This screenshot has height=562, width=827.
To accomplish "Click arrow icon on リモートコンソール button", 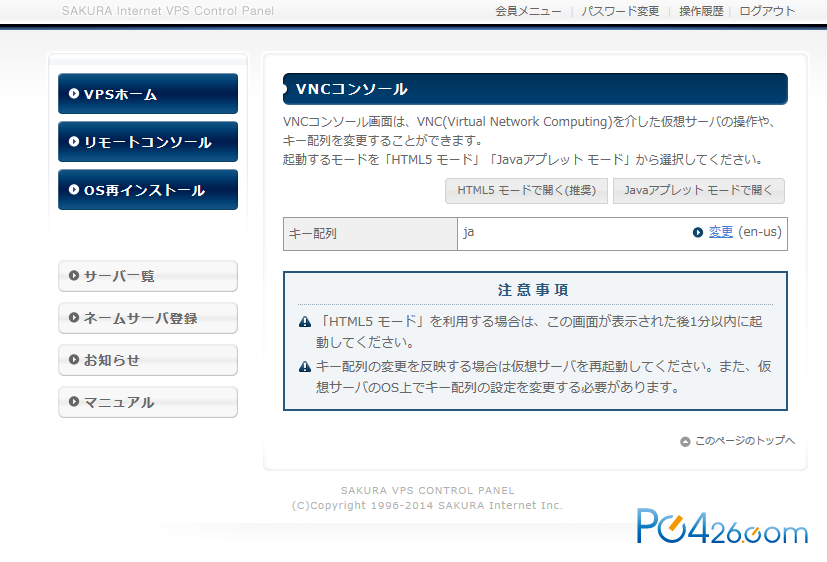I will [74, 141].
